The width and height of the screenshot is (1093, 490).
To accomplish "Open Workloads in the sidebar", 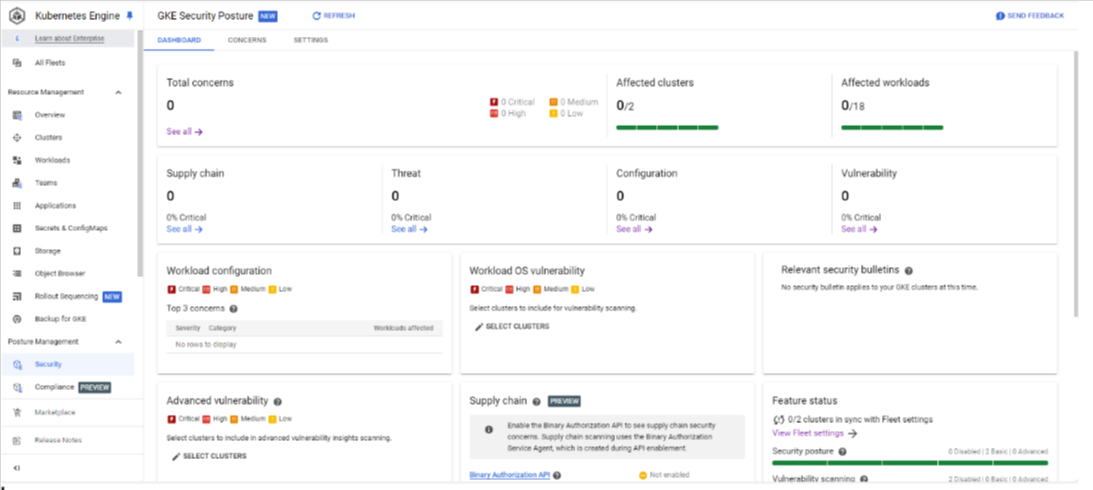I will click(52, 160).
